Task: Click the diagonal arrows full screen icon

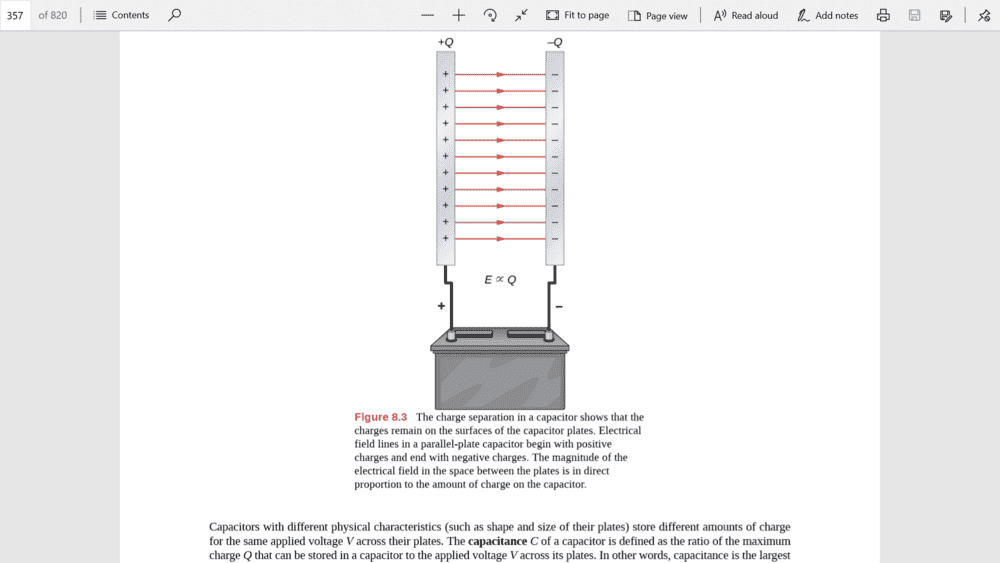Action: tap(522, 15)
